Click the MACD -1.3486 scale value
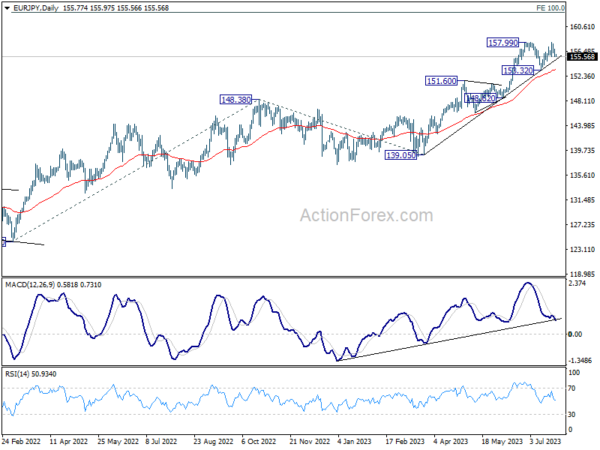The height and width of the screenshot is (450, 600). (580, 360)
